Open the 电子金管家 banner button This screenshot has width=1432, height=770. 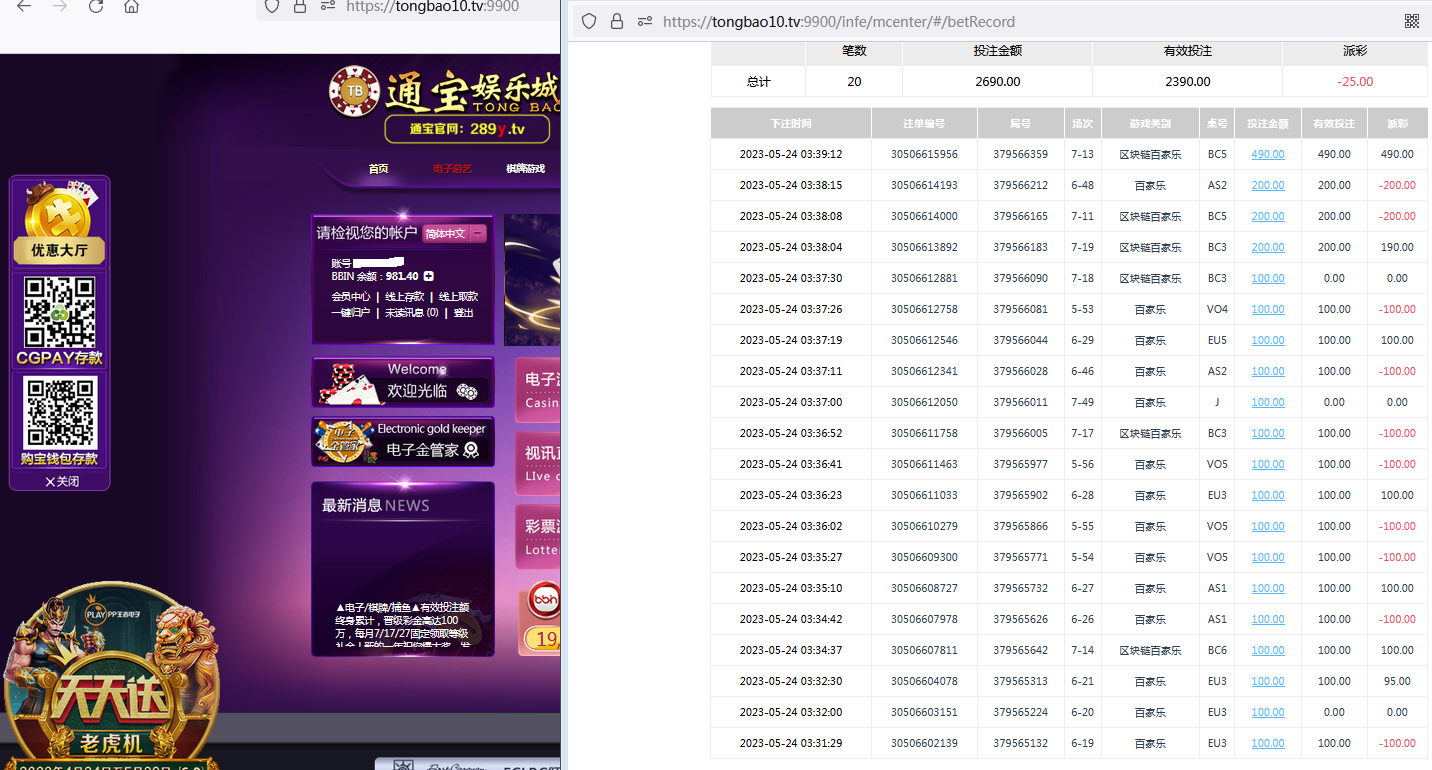tap(403, 442)
